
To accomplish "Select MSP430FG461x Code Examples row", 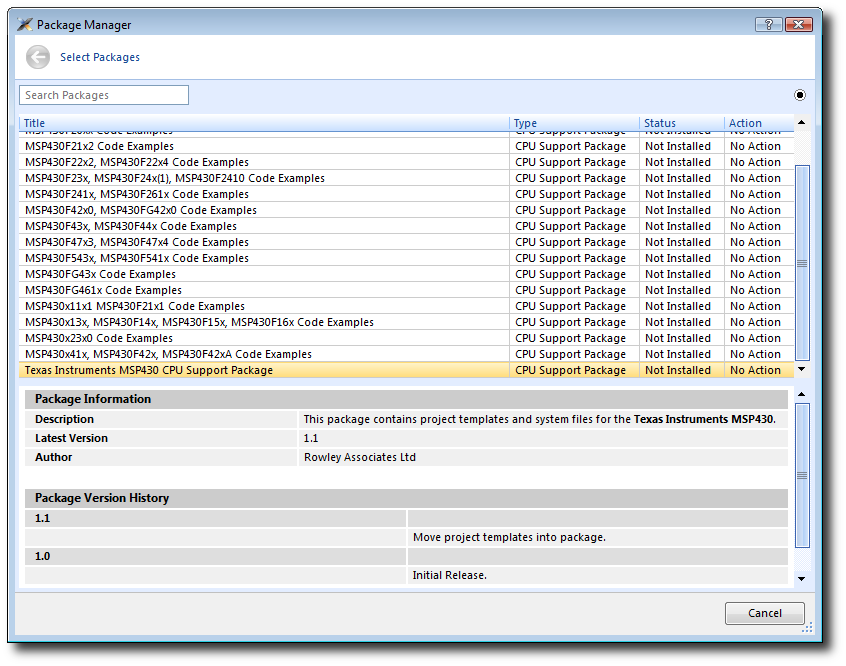I will click(x=103, y=290).
